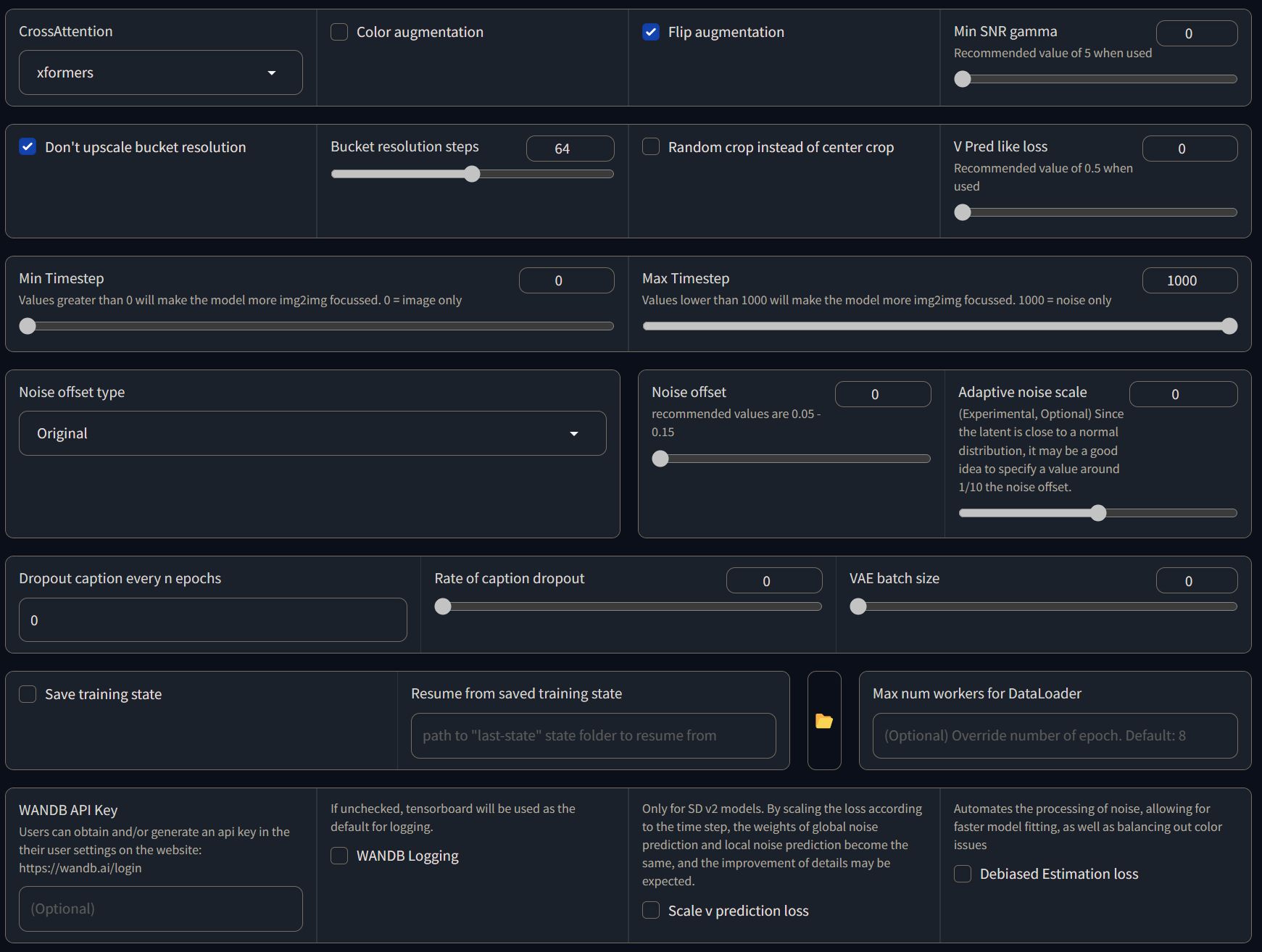Click the Adaptive noise scale slider

[1097, 513]
